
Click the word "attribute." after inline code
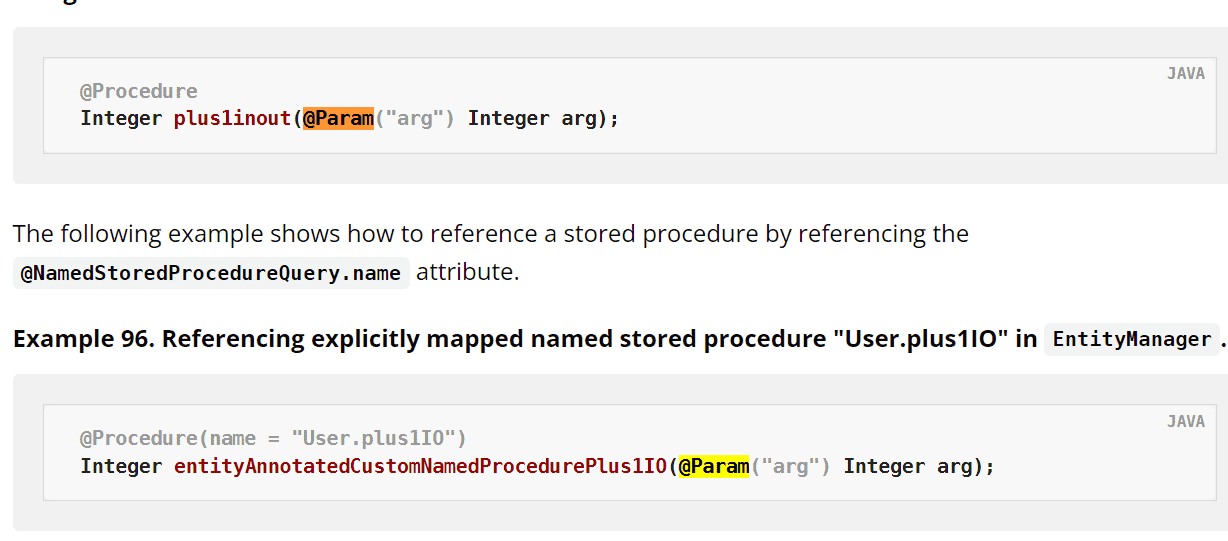[x=467, y=272]
